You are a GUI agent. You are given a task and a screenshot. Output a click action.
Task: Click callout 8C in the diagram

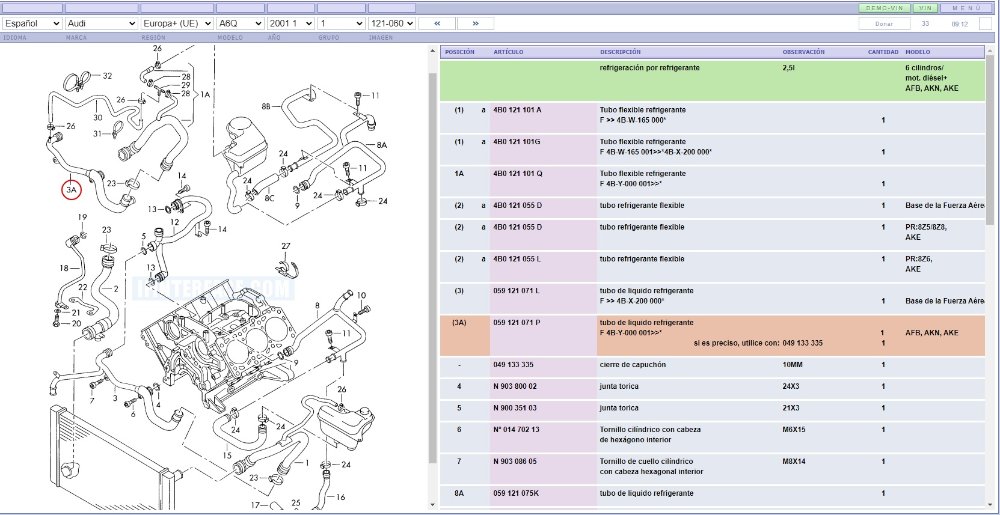[x=270, y=198]
